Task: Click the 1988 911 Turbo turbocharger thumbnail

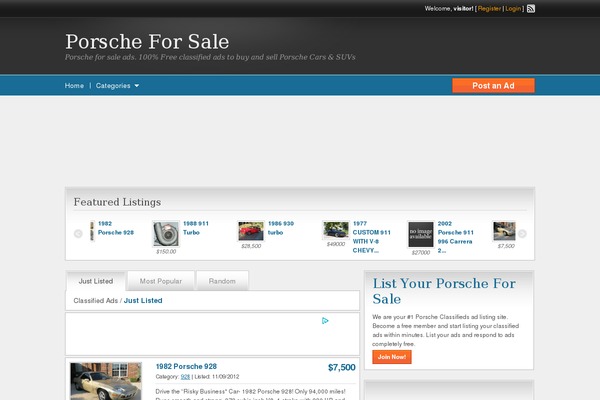Action: click(x=166, y=234)
